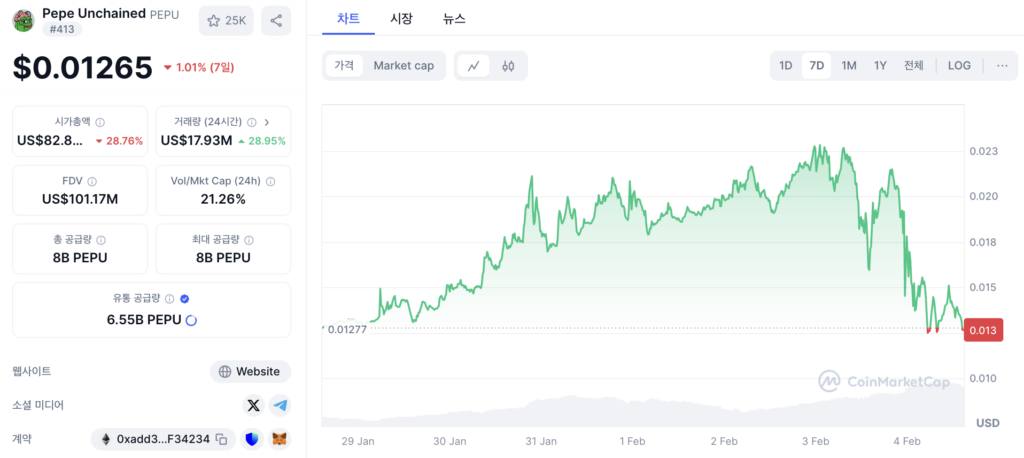Set chart range to 전체

(x=914, y=65)
